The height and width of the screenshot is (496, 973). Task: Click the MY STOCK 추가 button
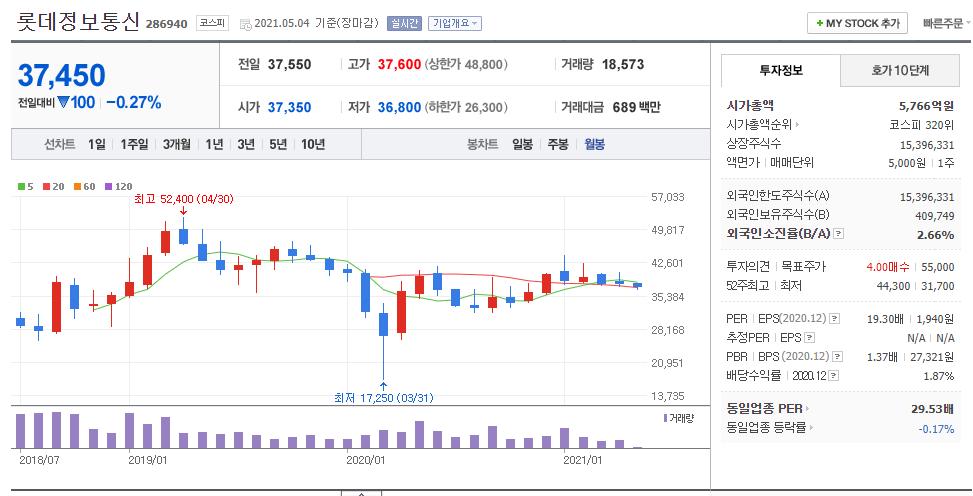tap(857, 23)
